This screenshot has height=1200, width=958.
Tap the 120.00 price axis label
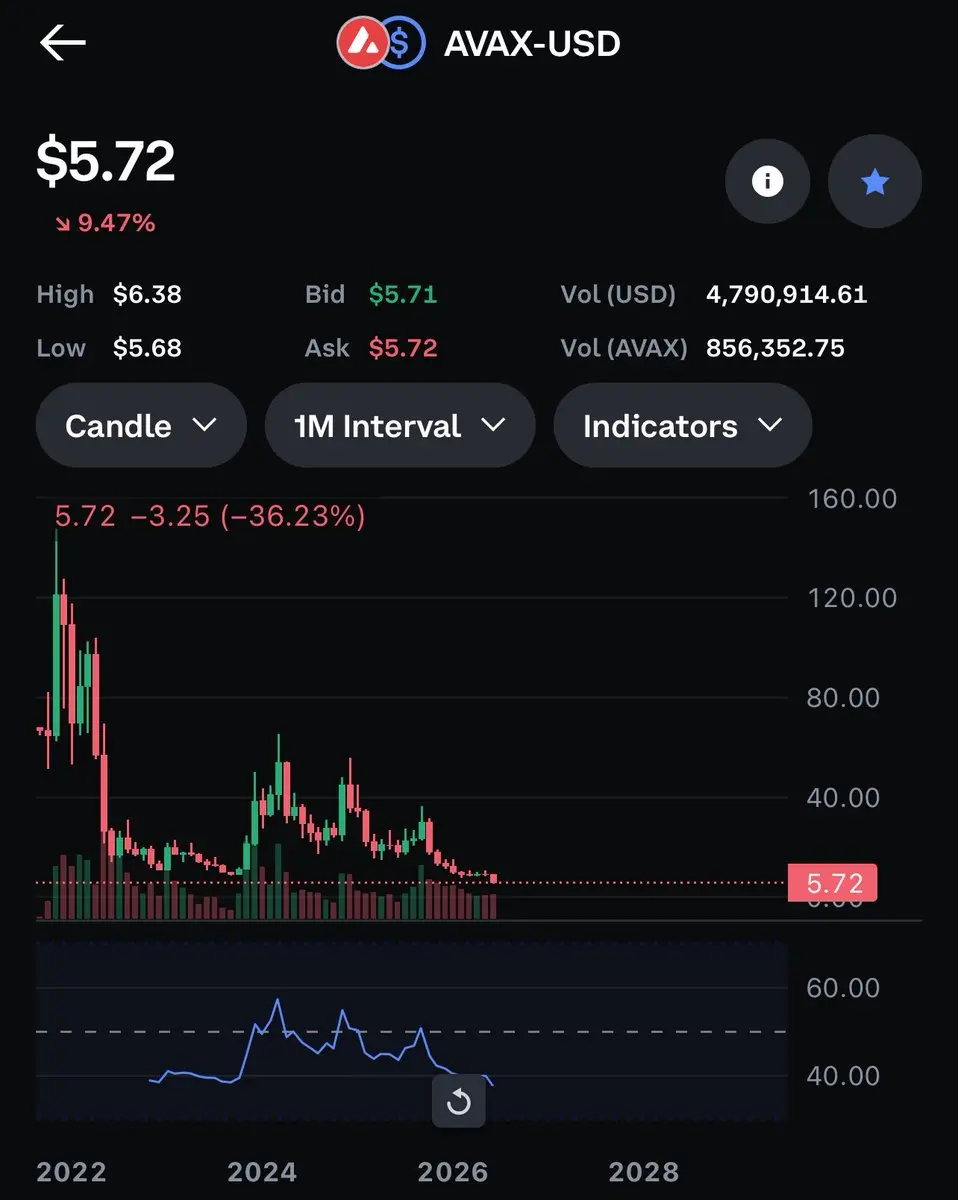pyautogui.click(x=851, y=598)
